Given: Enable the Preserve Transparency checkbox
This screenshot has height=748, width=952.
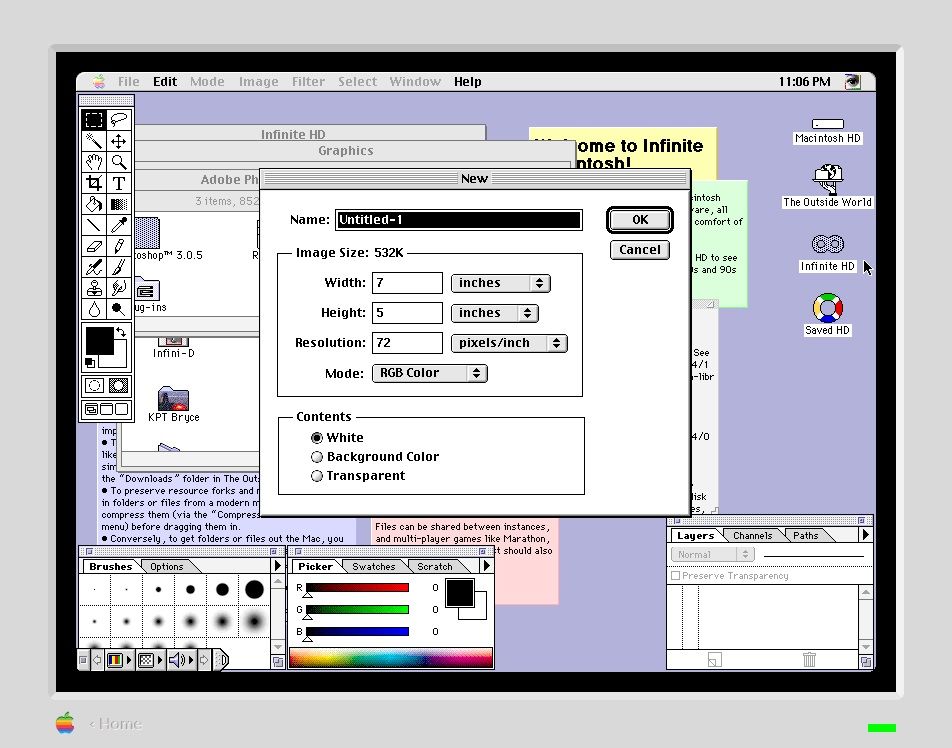Looking at the screenshot, I should [x=677, y=575].
